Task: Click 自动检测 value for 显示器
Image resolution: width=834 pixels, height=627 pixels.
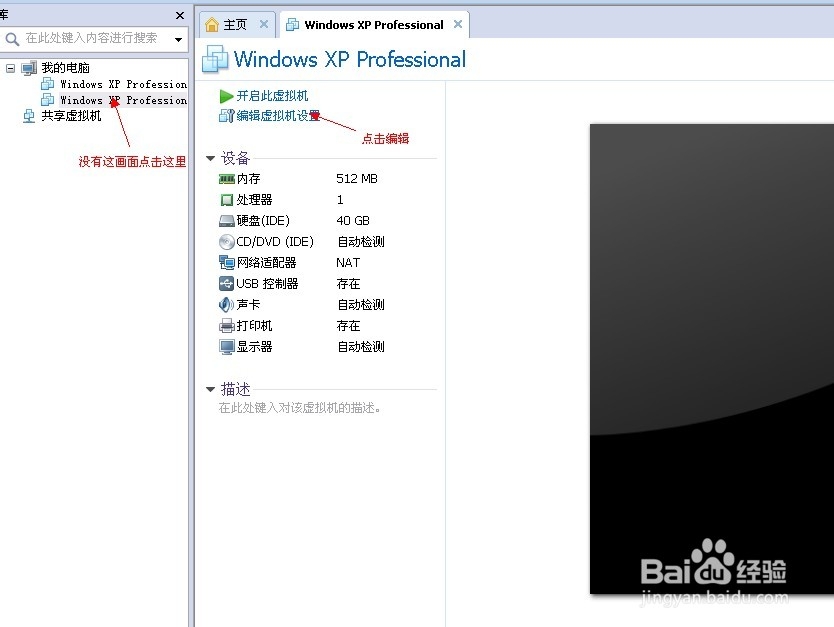Action: pyautogui.click(x=361, y=347)
